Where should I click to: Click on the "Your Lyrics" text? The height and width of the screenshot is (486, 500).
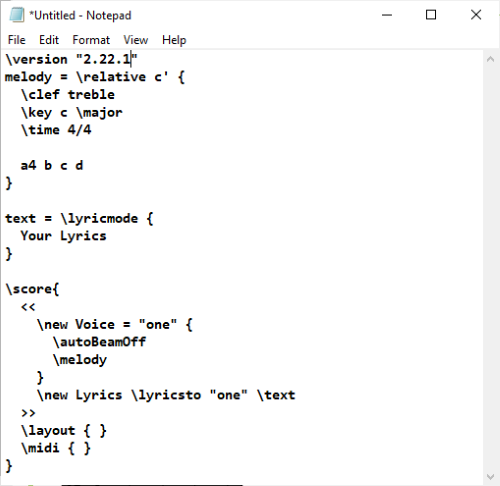click(63, 236)
